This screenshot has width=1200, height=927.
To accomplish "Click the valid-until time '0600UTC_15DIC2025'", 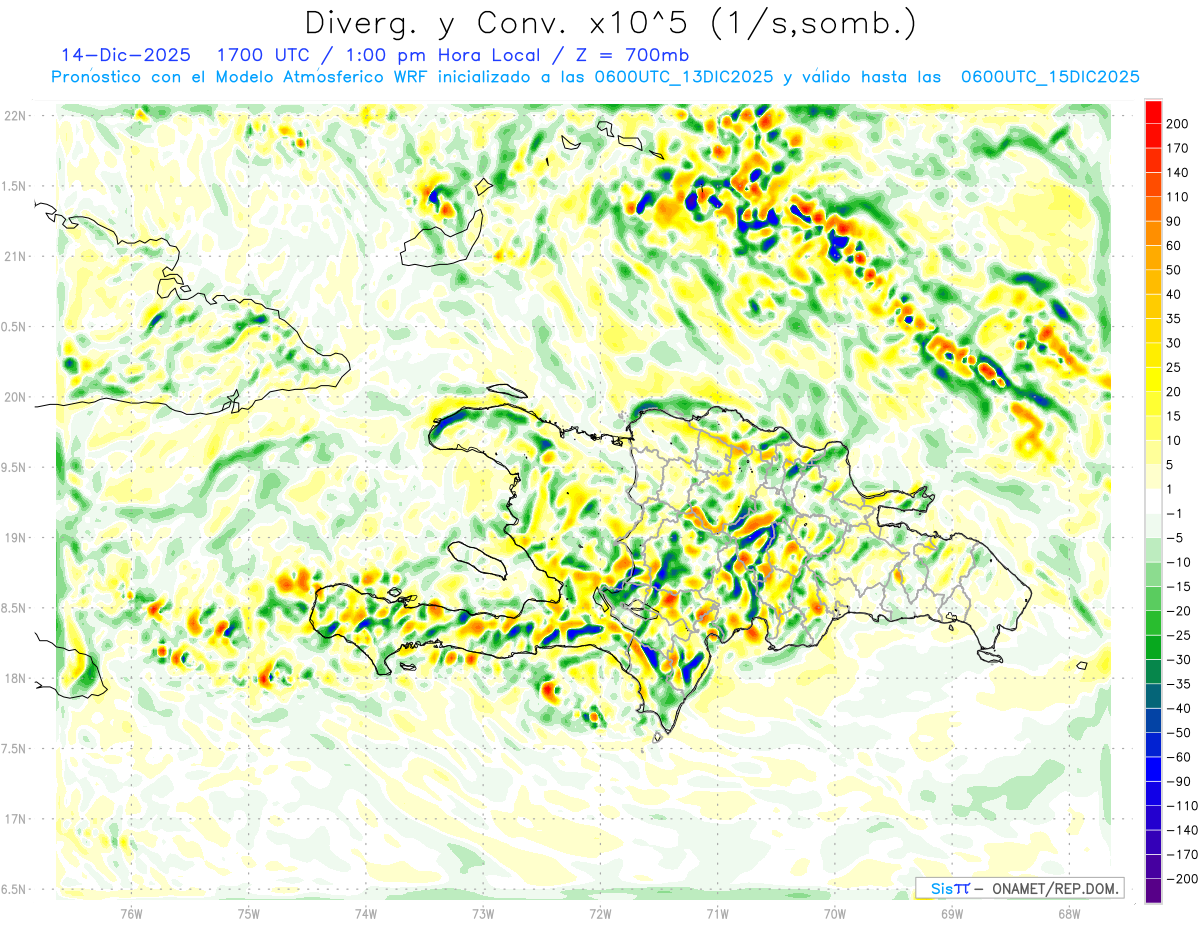I will [1050, 77].
